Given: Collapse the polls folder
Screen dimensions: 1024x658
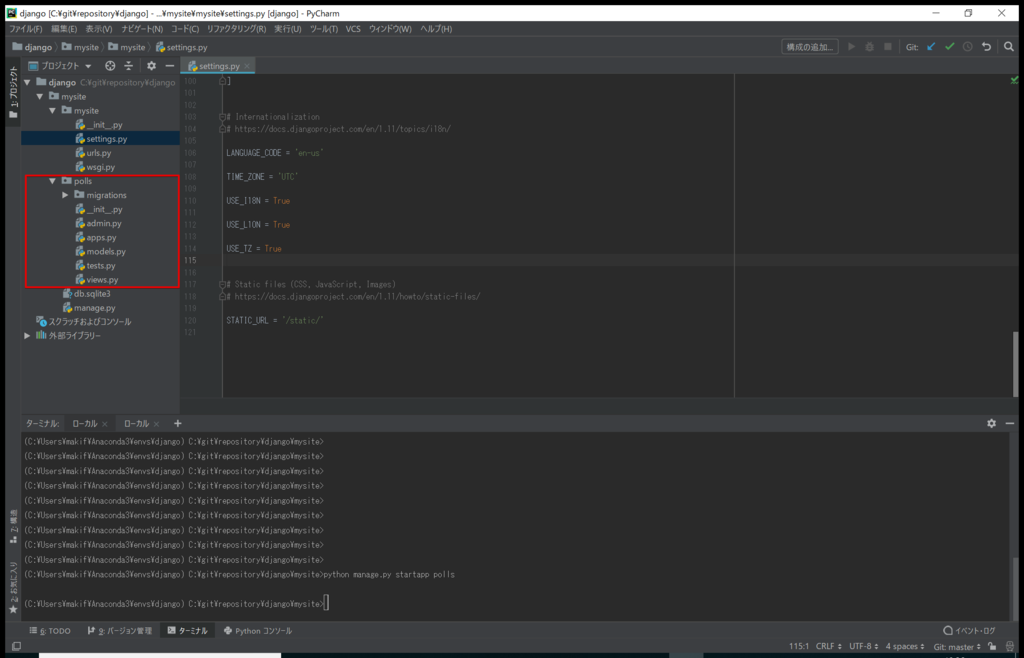Looking at the screenshot, I should (x=52, y=181).
